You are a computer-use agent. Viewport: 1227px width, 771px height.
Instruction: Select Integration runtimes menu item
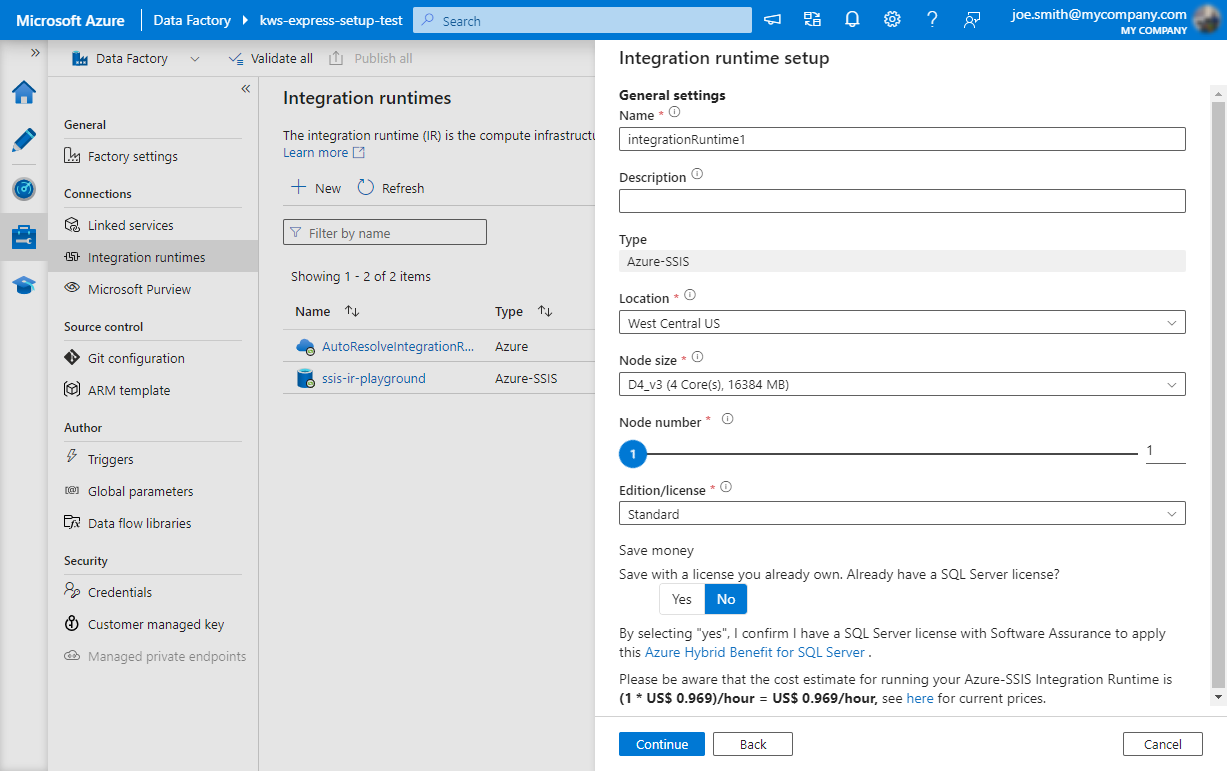pyautogui.click(x=153, y=257)
